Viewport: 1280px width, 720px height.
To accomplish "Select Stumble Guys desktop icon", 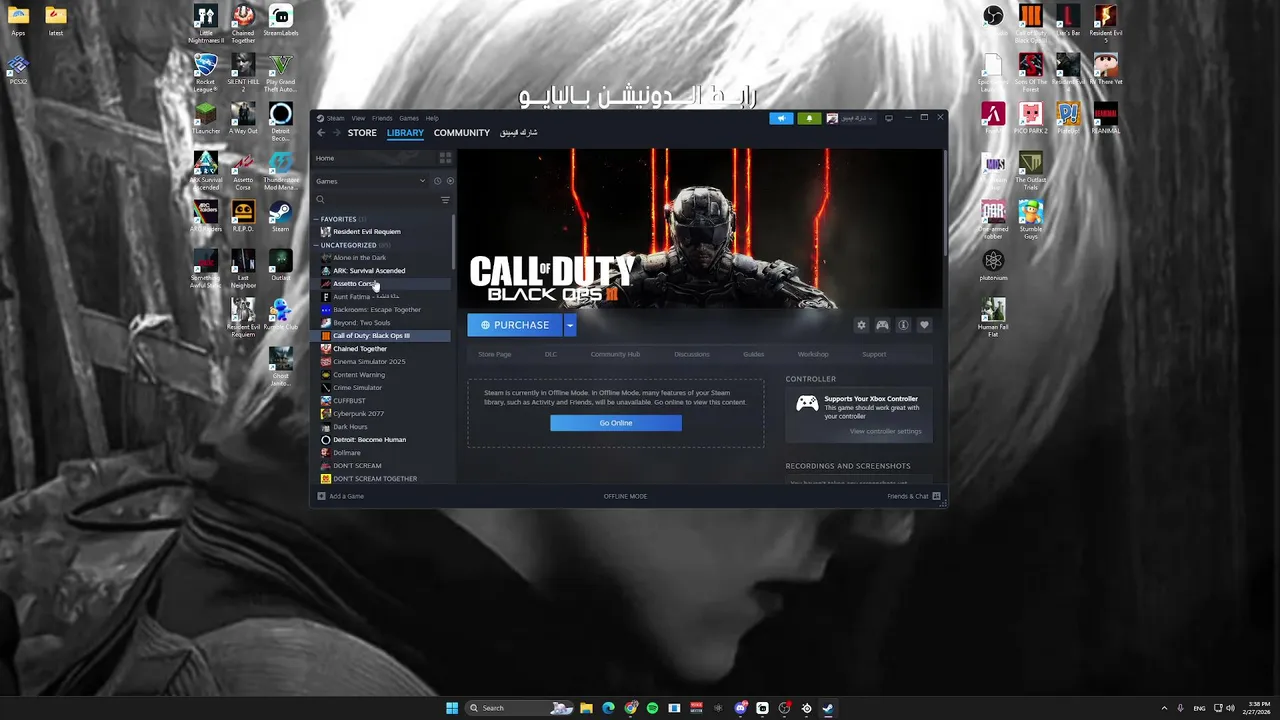I will coord(1031,220).
